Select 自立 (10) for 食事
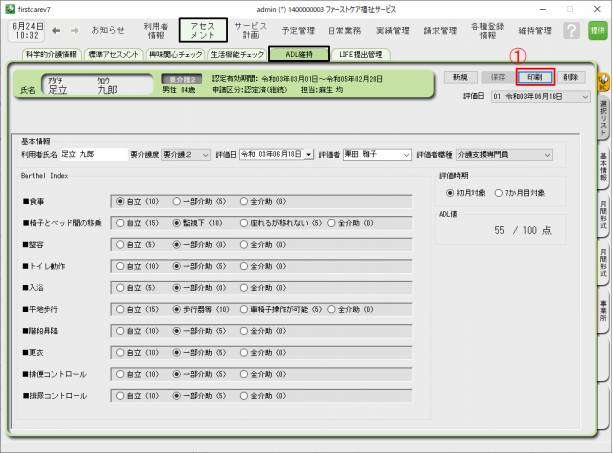Viewport: 613px width, 453px height. pyautogui.click(x=121, y=201)
